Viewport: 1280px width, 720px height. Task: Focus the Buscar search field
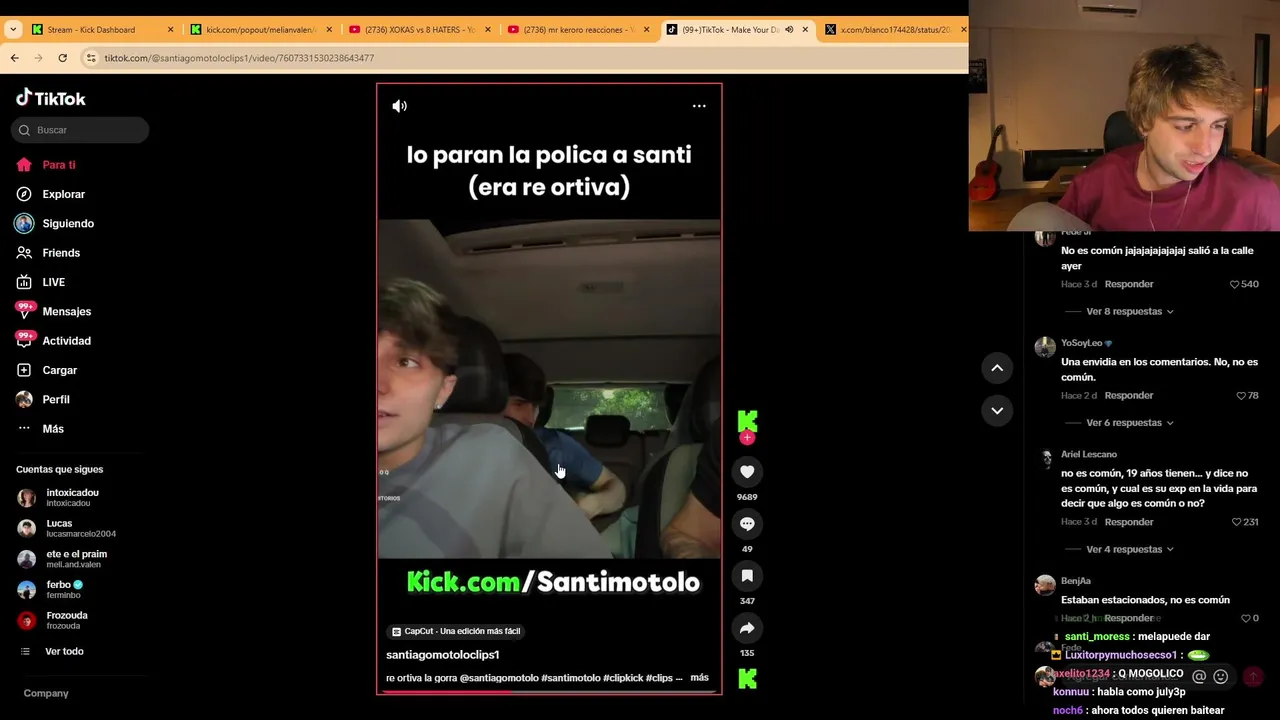(80, 130)
